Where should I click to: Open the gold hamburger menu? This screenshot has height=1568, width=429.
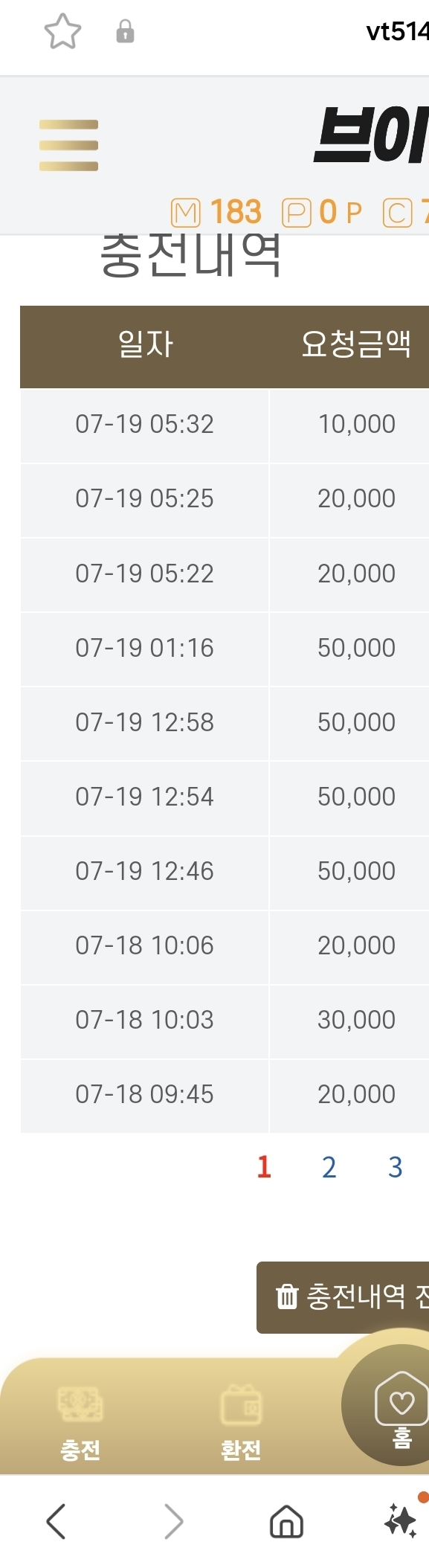click(x=68, y=145)
